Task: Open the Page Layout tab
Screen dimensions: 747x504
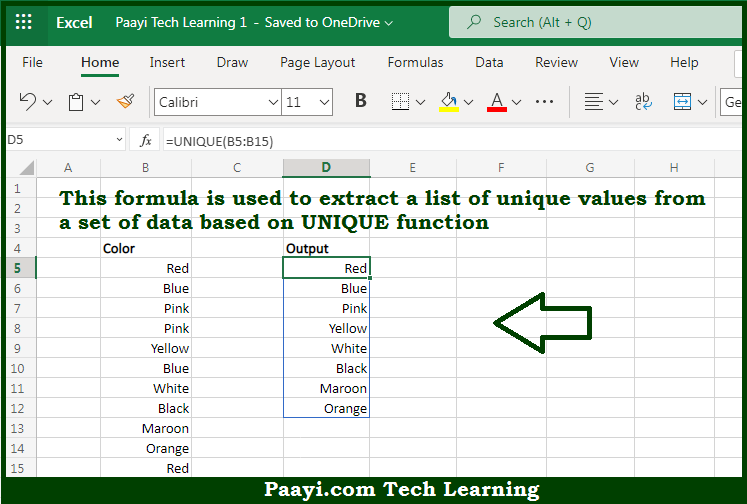Action: [x=318, y=62]
